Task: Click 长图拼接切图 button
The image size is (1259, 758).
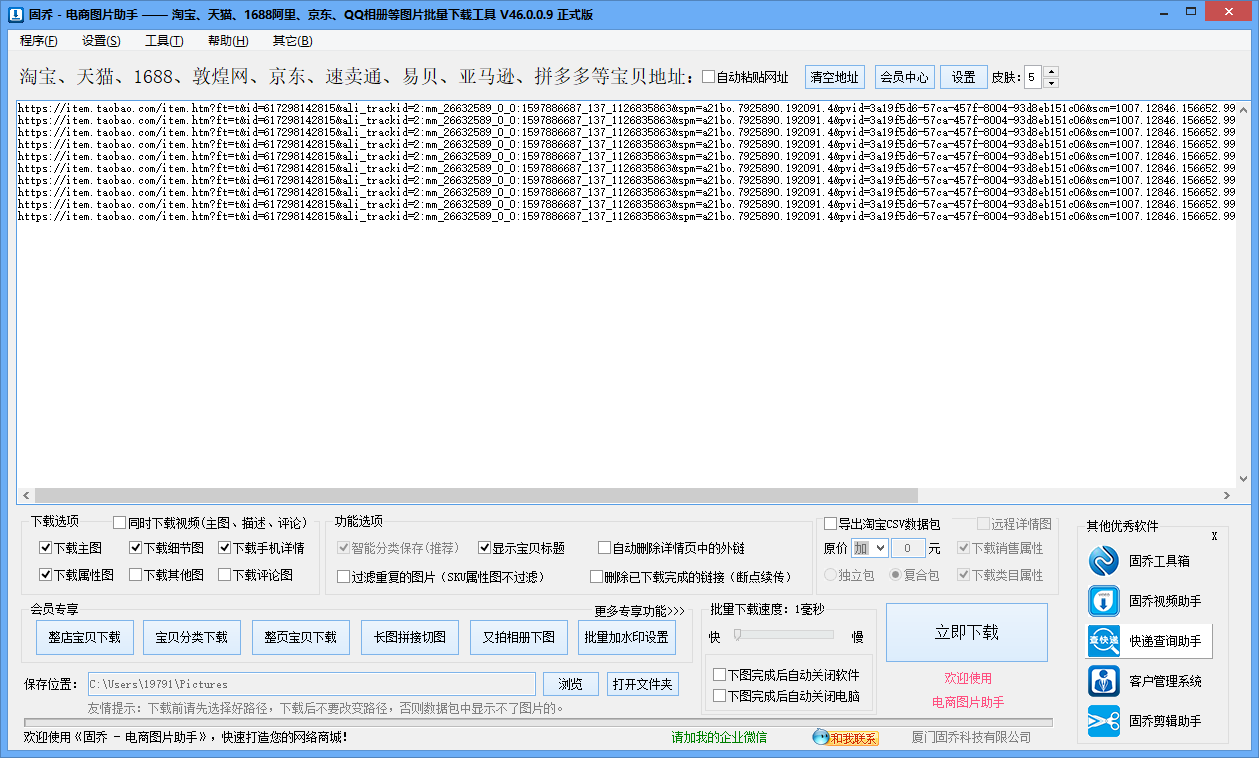Action: point(410,637)
